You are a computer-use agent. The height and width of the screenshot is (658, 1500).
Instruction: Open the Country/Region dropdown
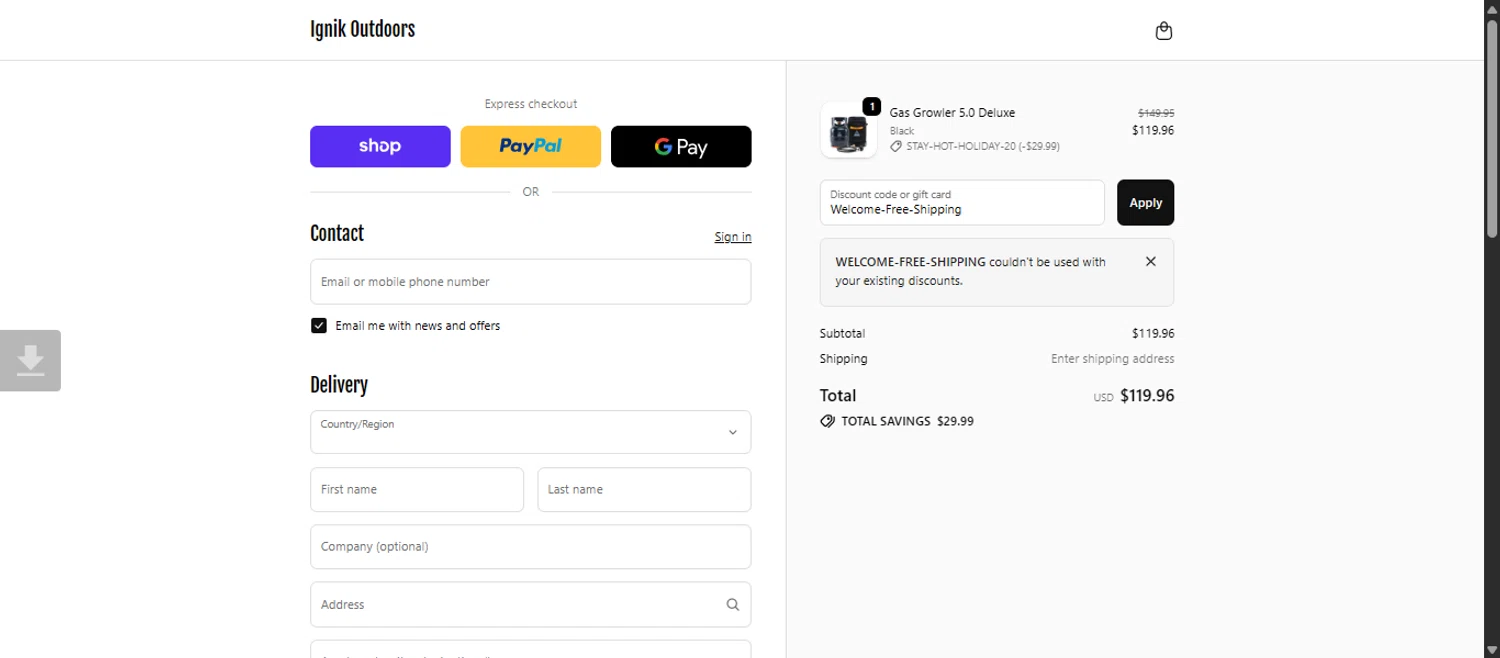coord(530,432)
